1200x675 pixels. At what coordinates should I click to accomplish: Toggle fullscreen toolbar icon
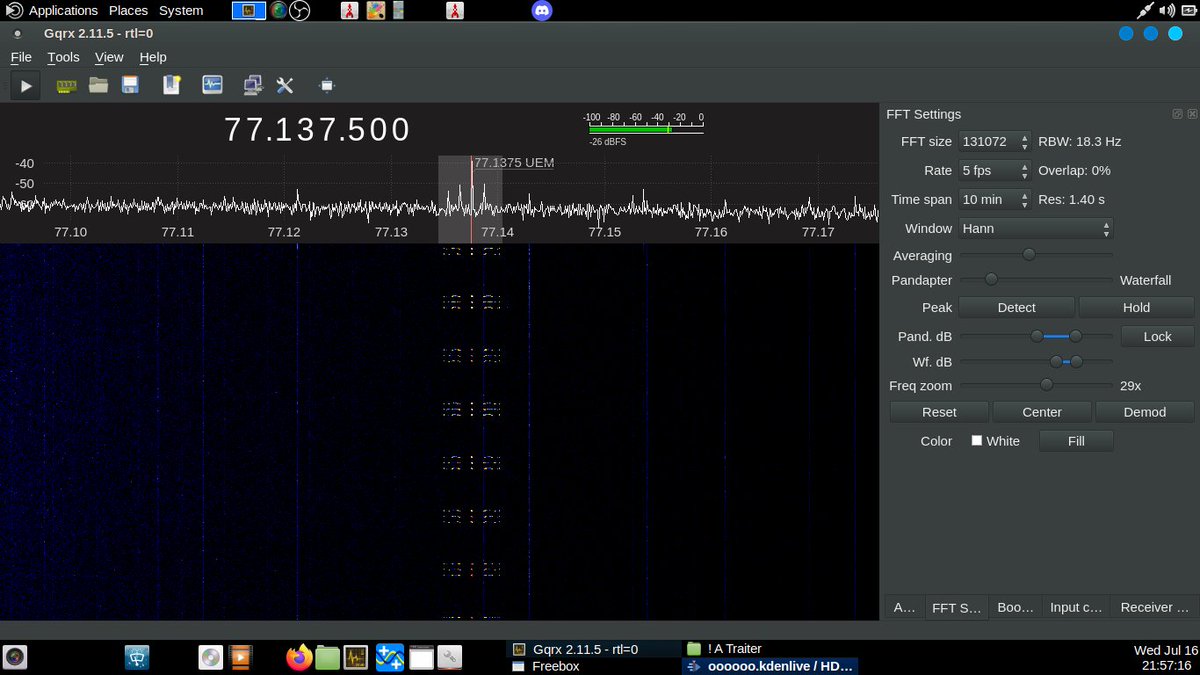coord(327,86)
